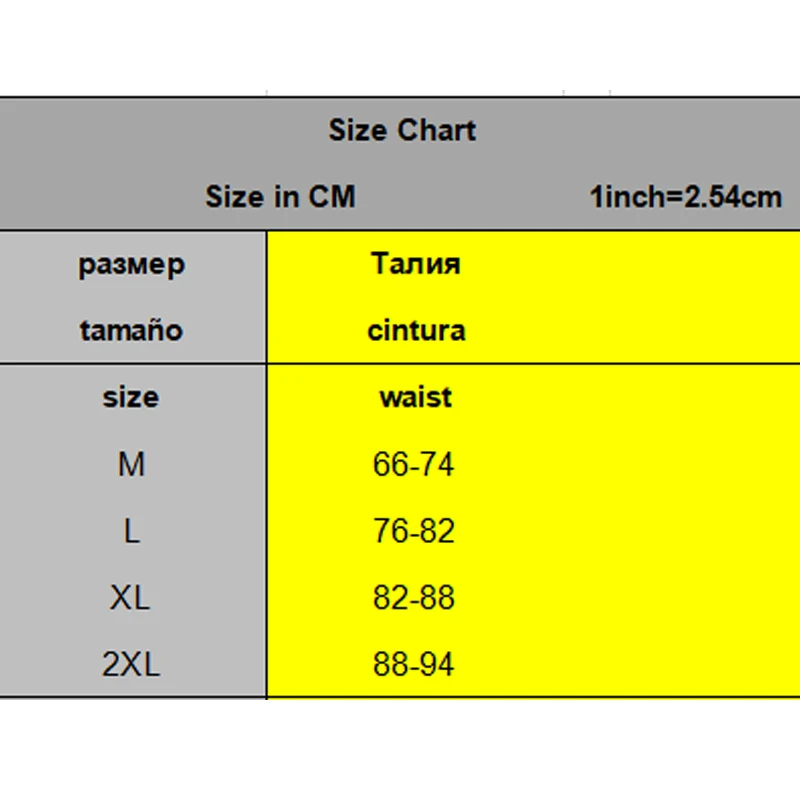Click the tamaño label
The image size is (800, 800).
(131, 330)
